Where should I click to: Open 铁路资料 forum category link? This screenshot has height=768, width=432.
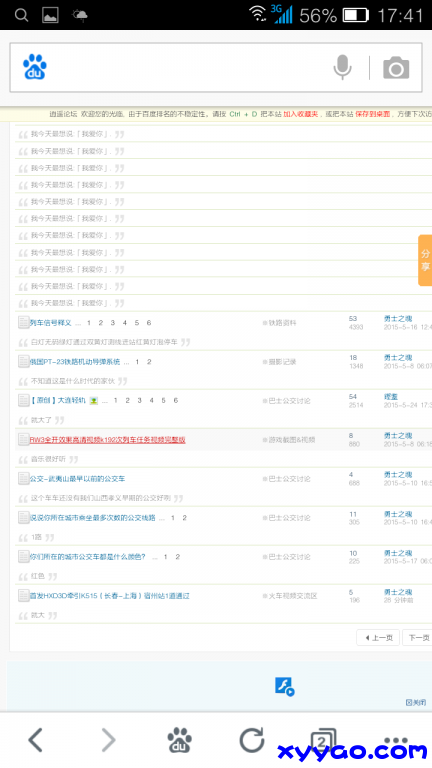click(x=282, y=323)
